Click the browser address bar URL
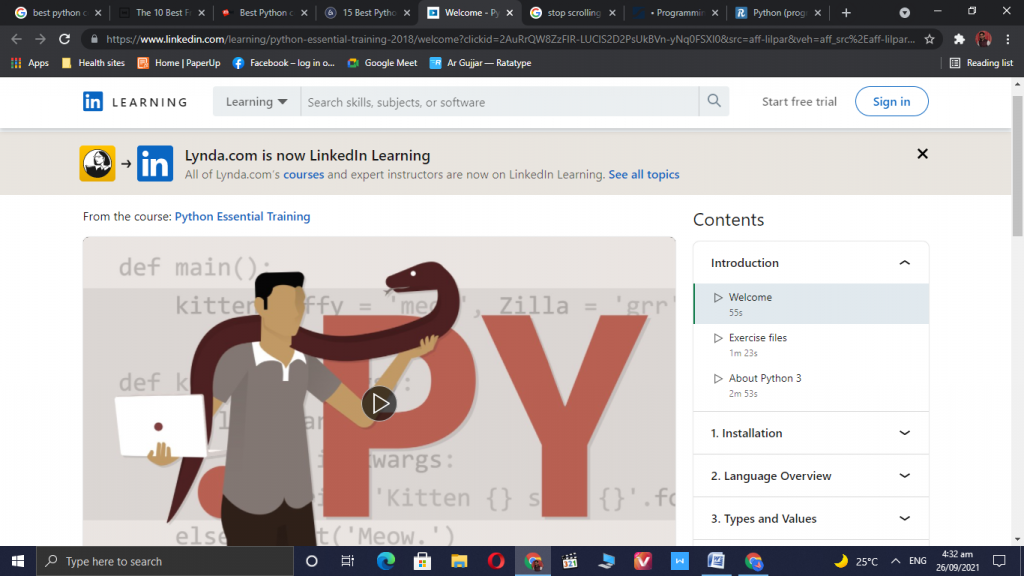 510,39
